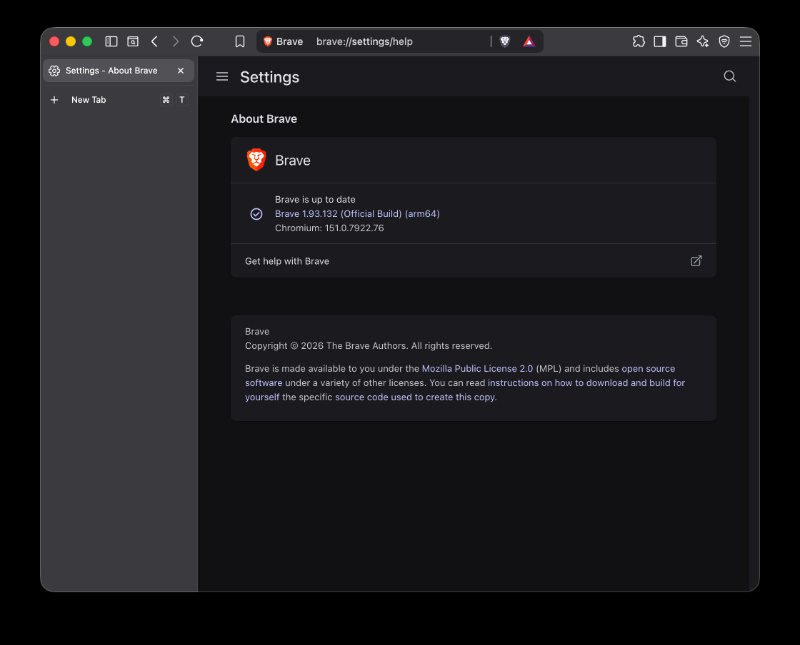Close the Settings - About Brave tab
Screen dimensions: 800x645
[x=181, y=70]
